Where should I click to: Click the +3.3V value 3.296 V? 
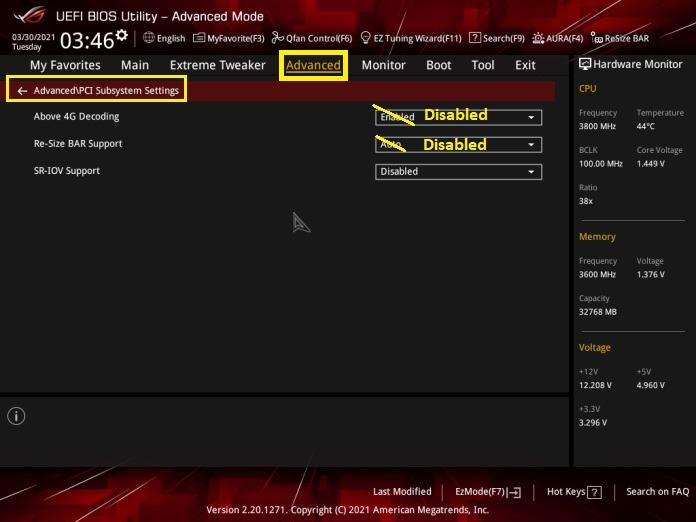point(593,423)
